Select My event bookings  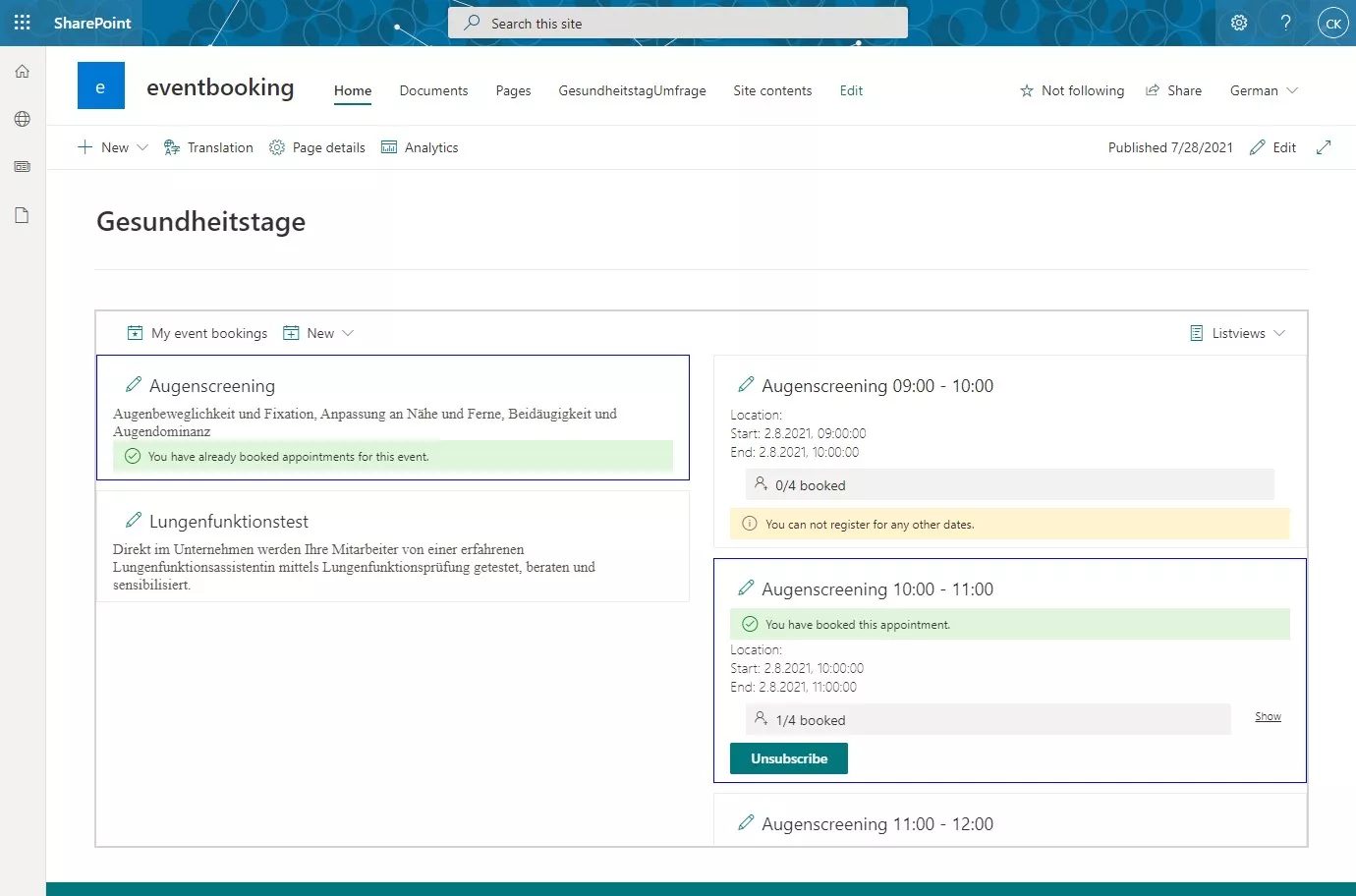[x=197, y=333]
